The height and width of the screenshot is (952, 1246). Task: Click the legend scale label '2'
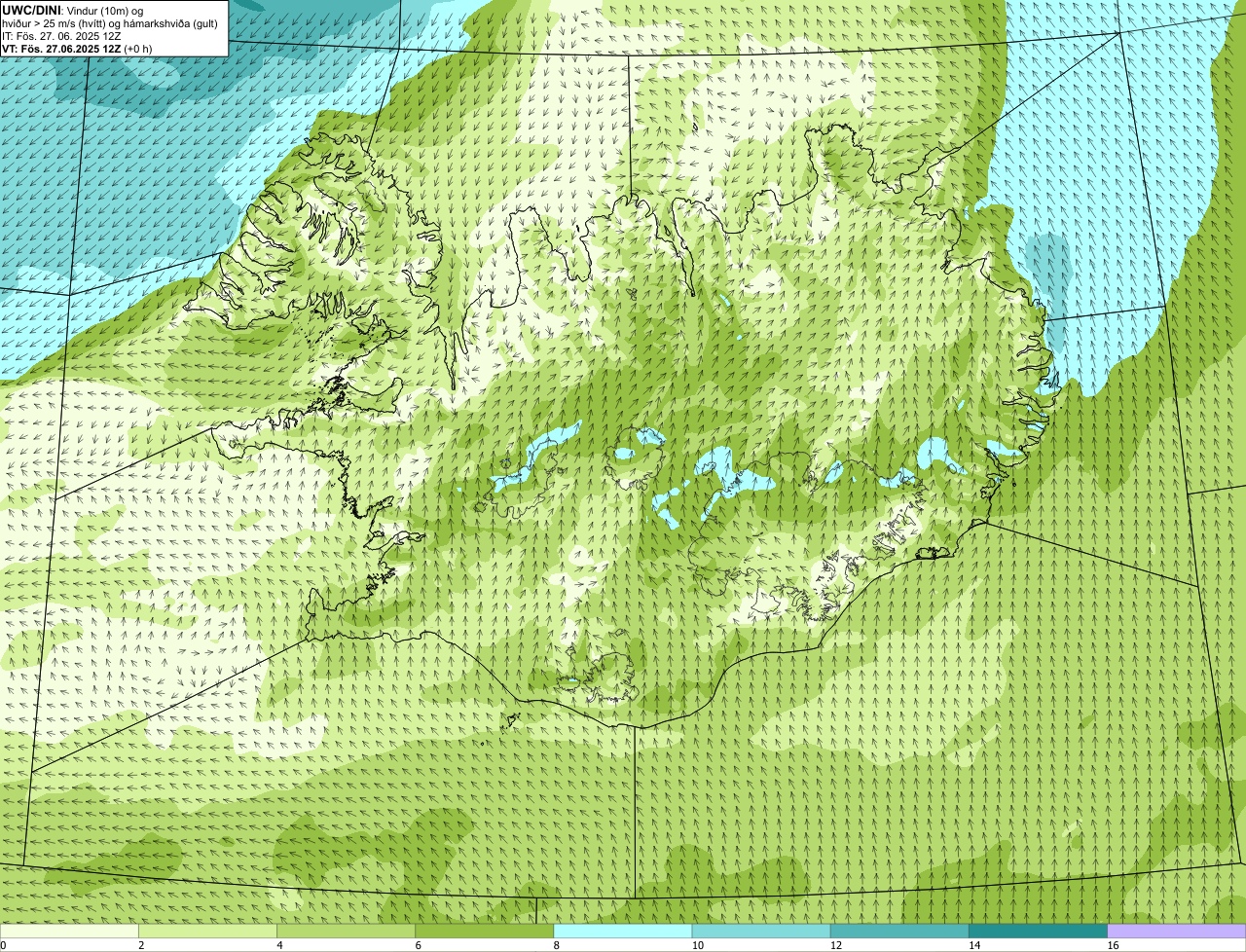(141, 945)
